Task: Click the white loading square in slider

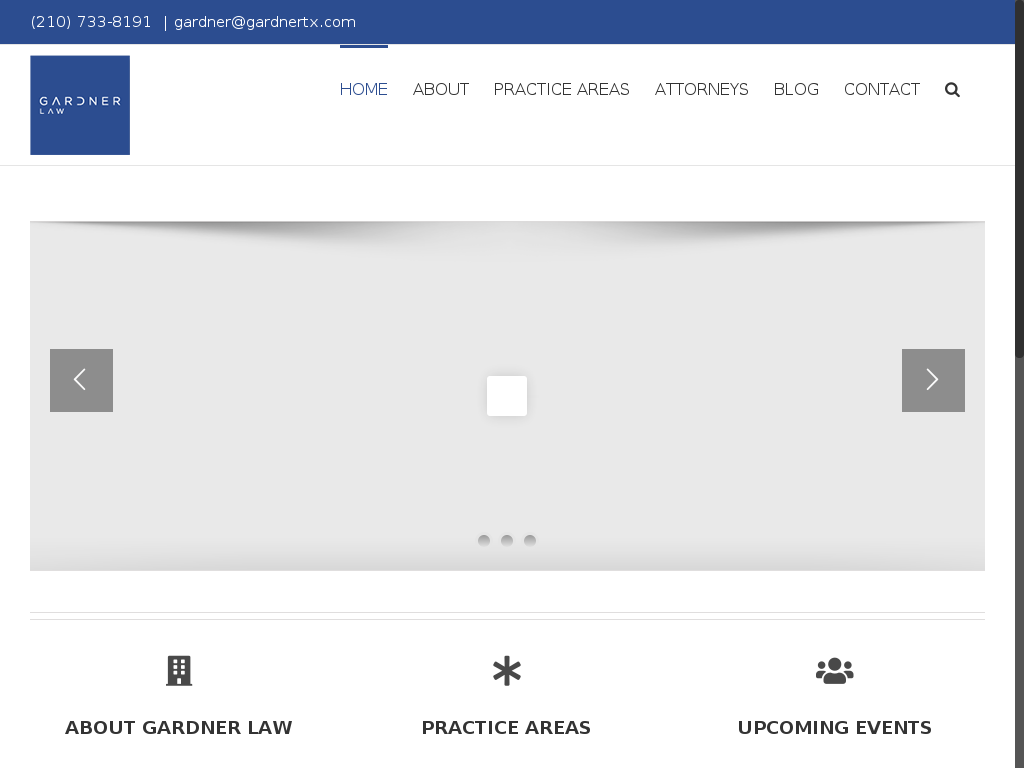Action: click(507, 396)
